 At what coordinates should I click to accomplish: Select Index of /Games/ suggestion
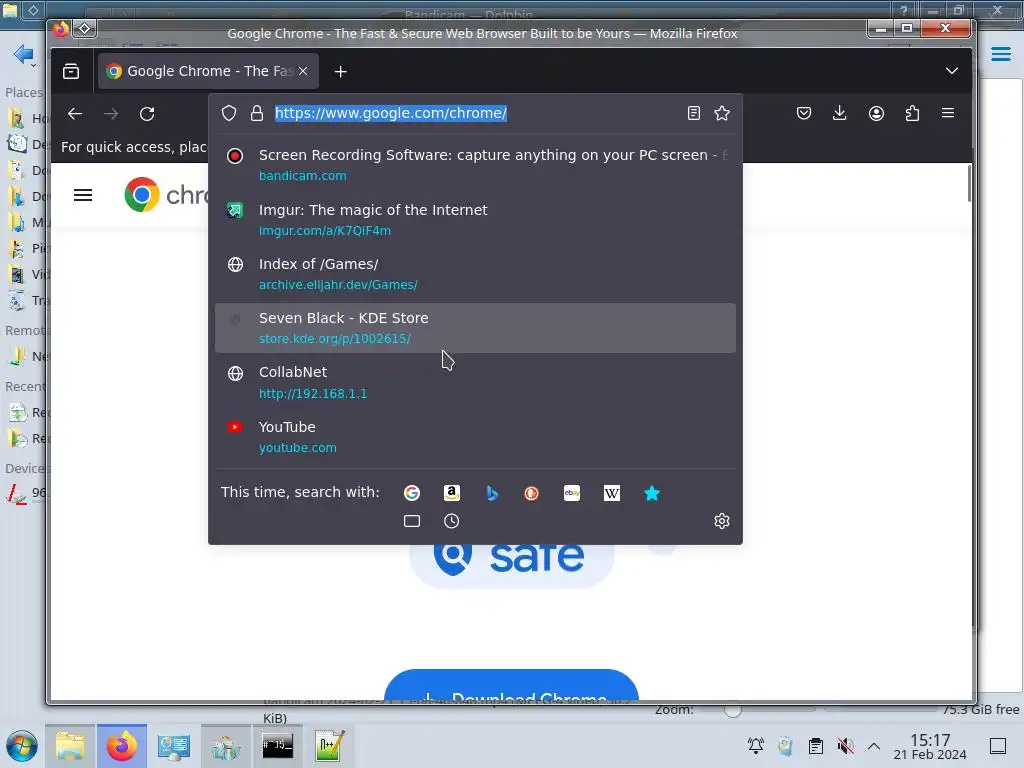pyautogui.click(x=475, y=274)
